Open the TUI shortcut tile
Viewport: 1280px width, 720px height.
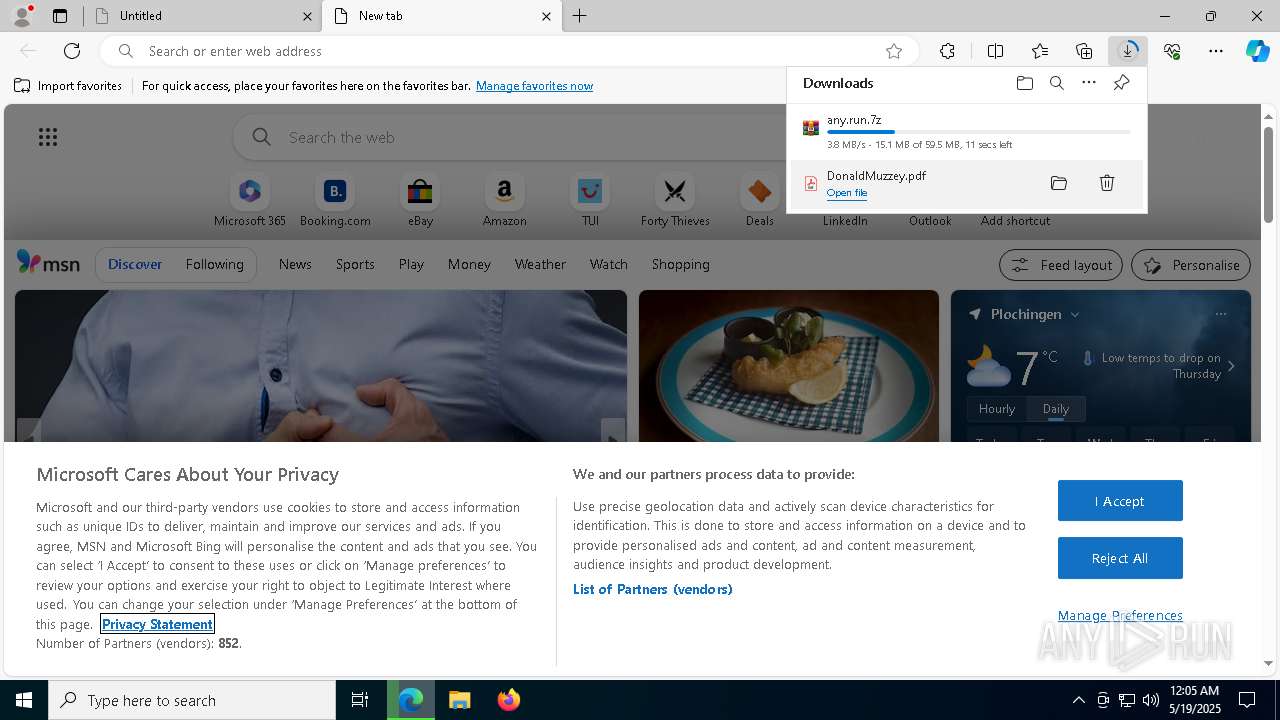tap(590, 200)
